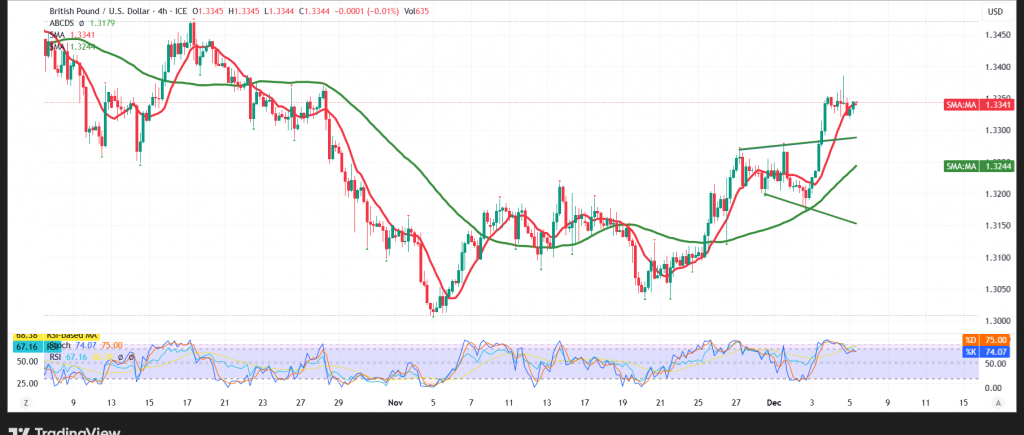
Task: Click the Dec marker on time axis
Action: tap(772, 401)
